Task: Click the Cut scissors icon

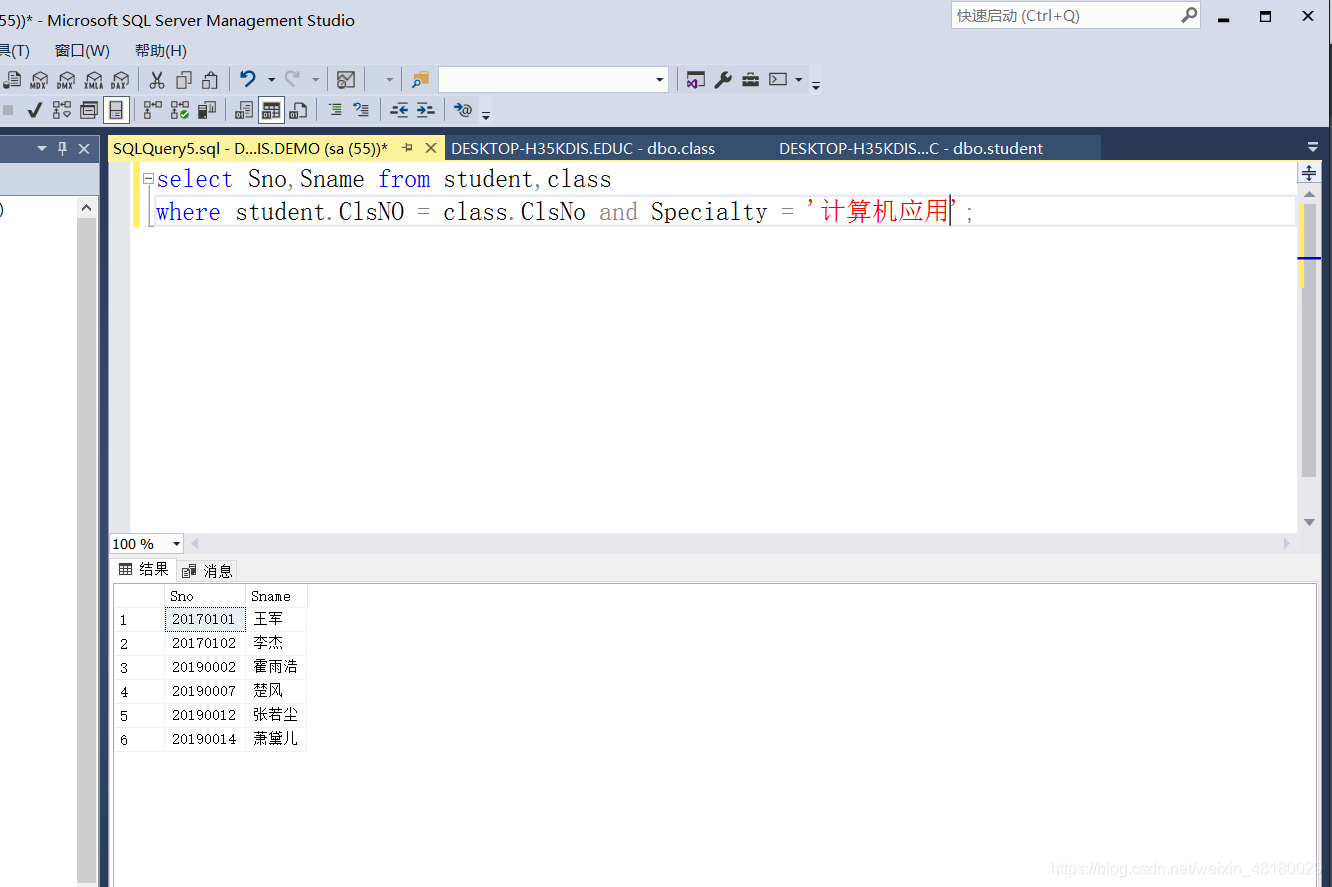Action: 157,80
